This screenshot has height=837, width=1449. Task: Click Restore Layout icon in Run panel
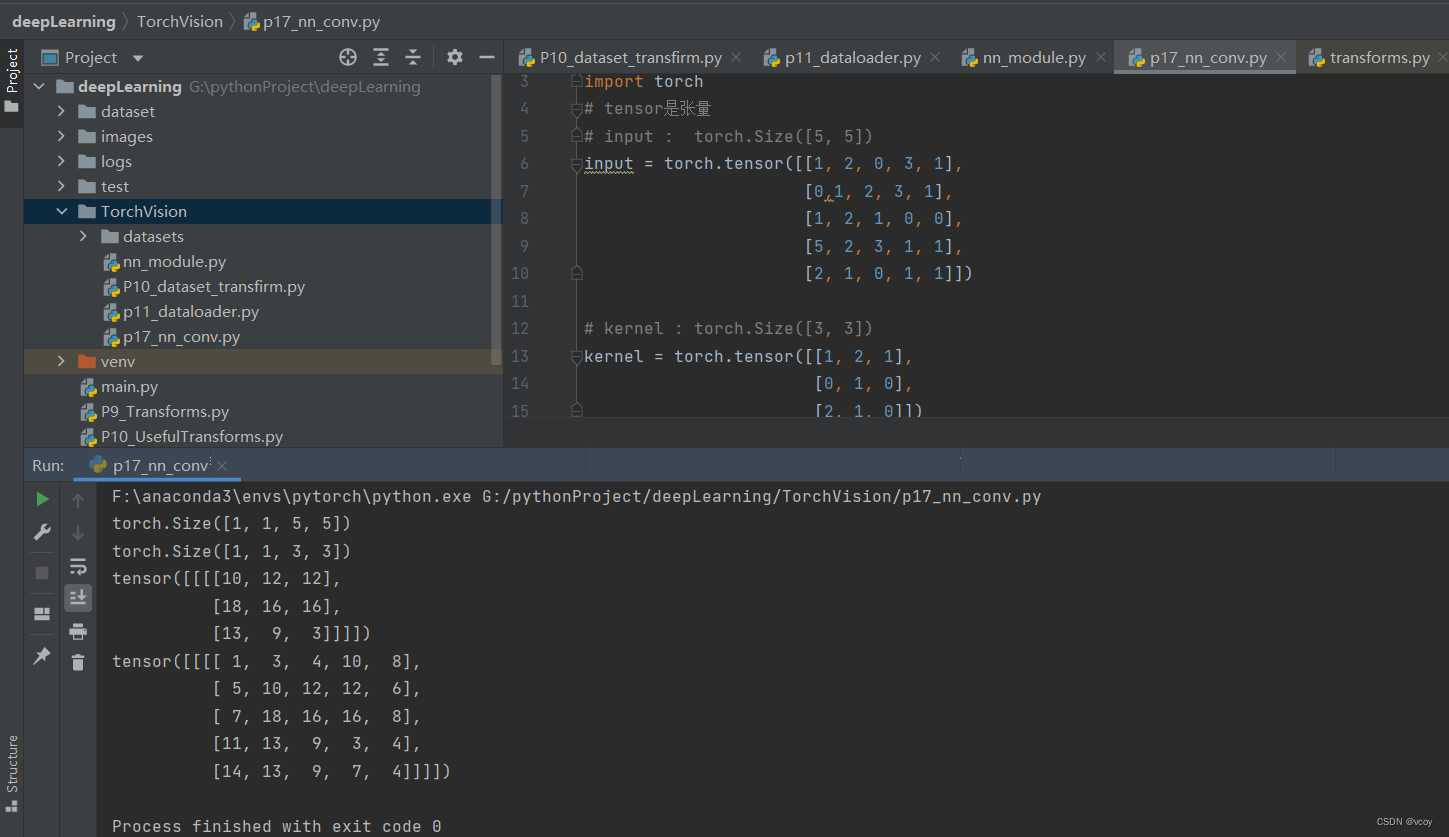pyautogui.click(x=42, y=614)
